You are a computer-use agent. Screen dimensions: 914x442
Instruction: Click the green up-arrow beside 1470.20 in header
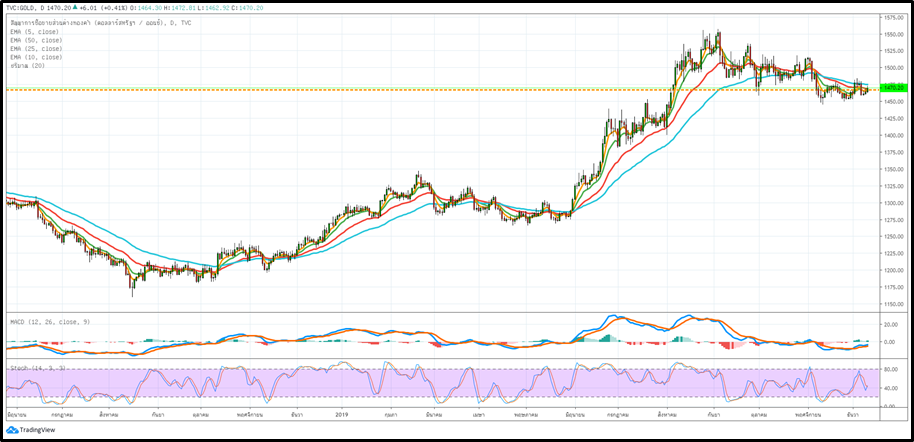pos(75,10)
